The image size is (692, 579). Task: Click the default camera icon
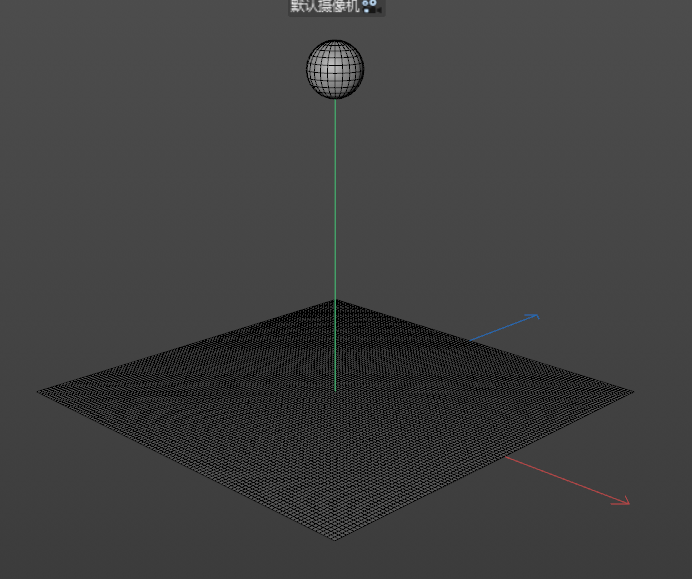(371, 6)
